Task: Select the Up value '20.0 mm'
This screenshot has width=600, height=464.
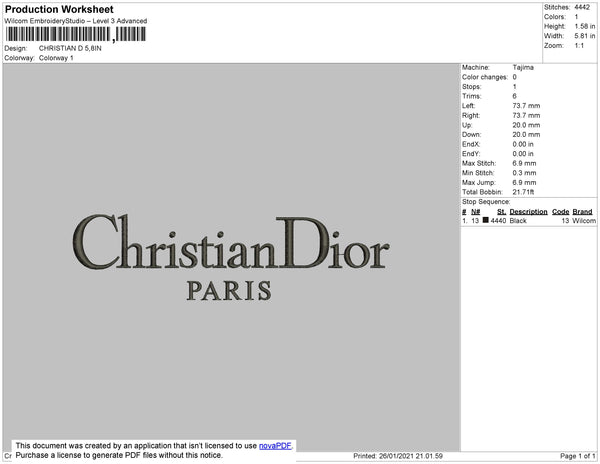Action: tap(526, 125)
